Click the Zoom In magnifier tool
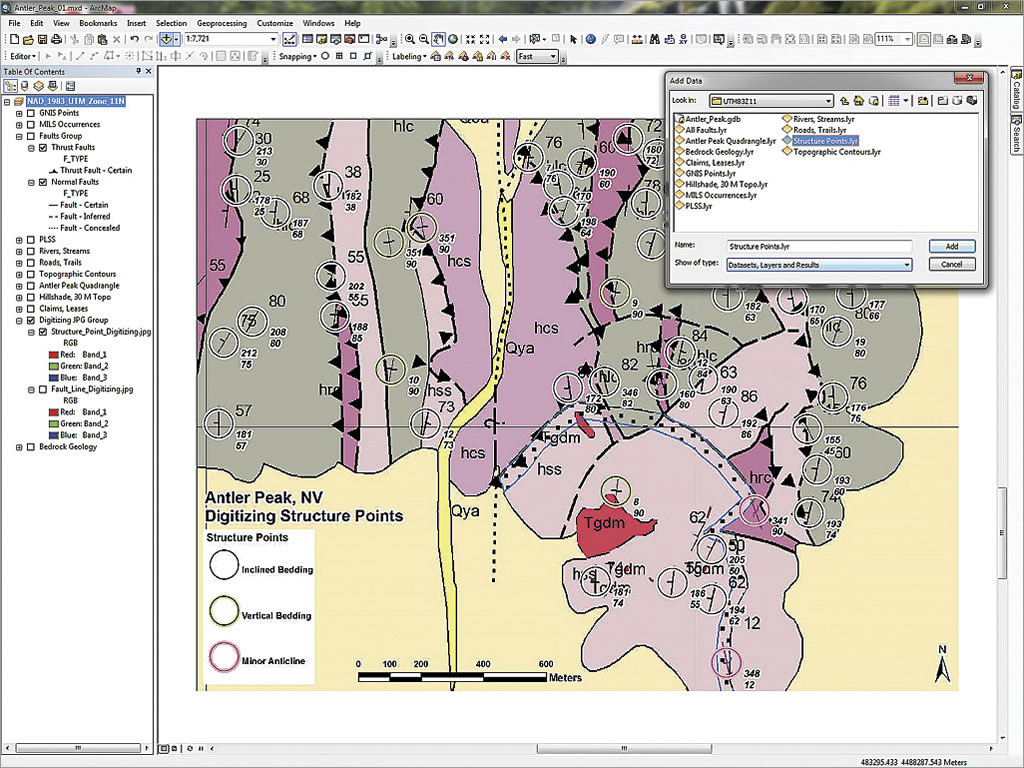 410,39
